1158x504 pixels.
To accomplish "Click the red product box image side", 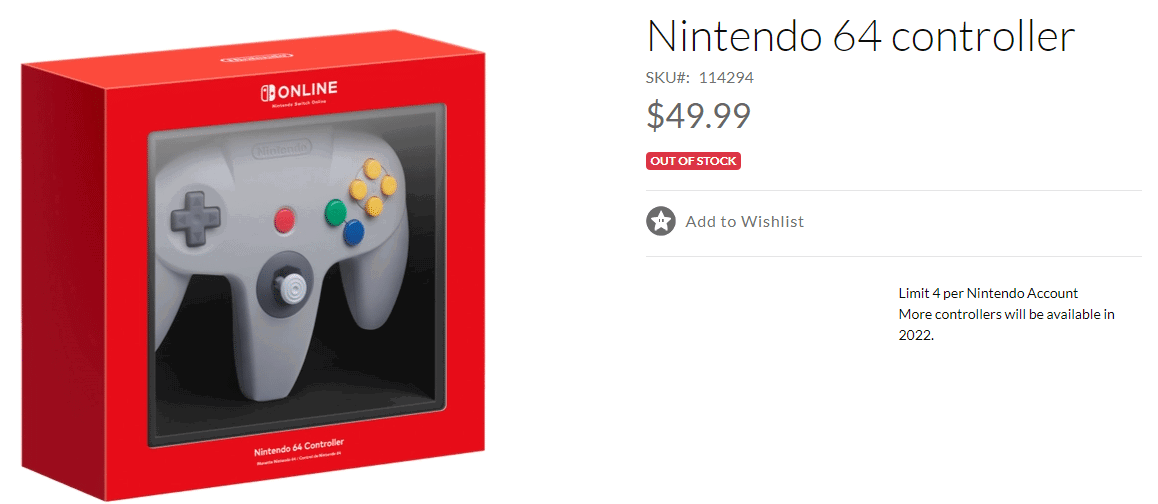I will [63, 281].
